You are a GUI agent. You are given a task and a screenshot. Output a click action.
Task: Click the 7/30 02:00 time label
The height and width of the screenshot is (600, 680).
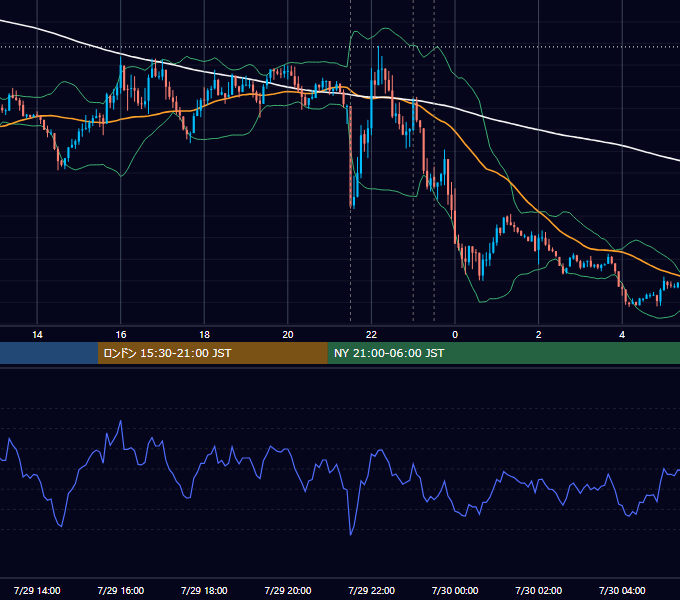pyautogui.click(x=539, y=590)
